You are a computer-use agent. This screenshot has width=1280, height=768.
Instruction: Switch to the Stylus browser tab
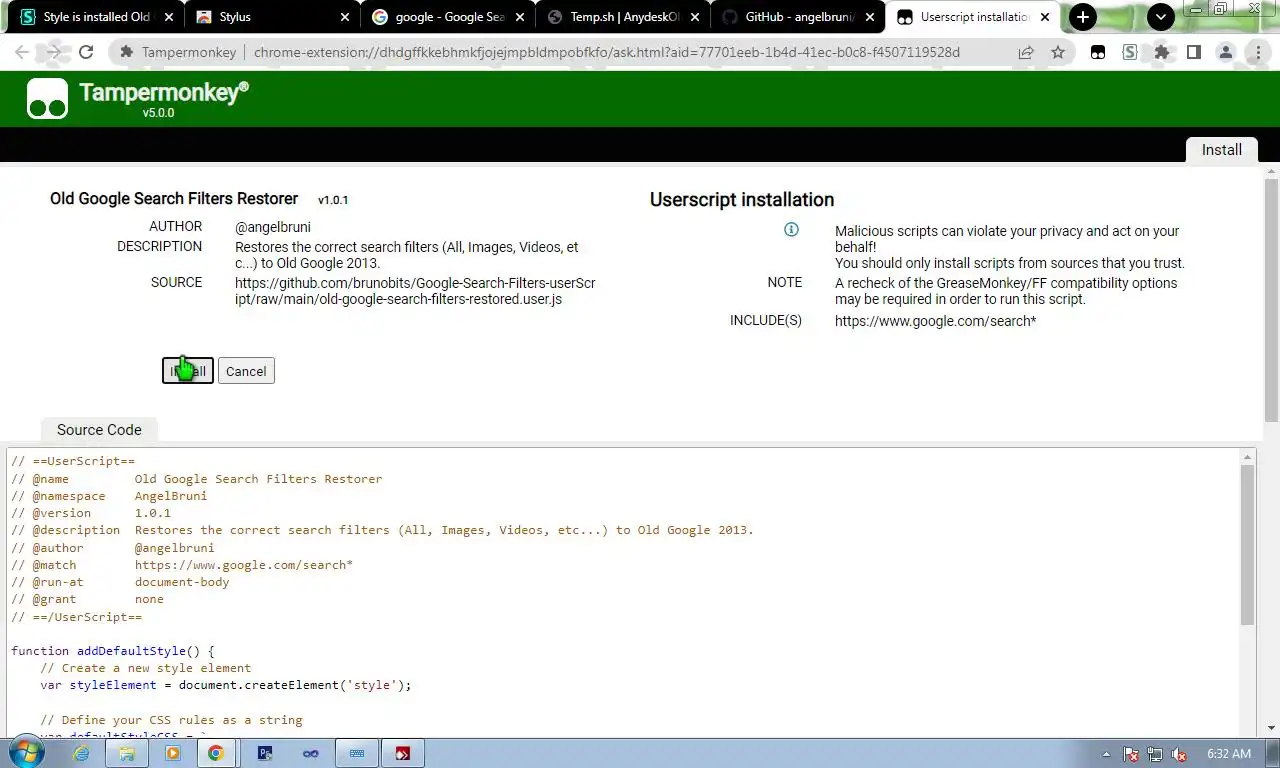(x=272, y=17)
